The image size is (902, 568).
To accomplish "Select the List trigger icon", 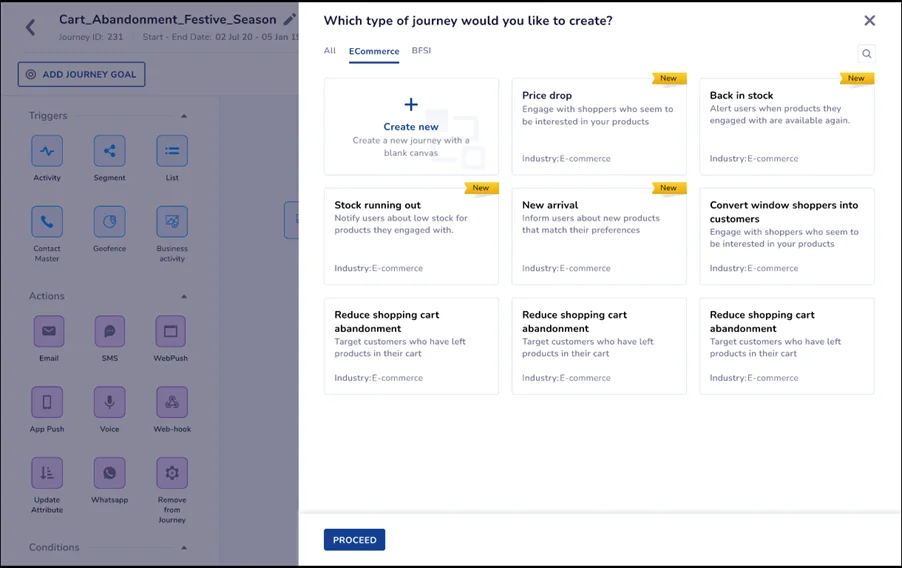I will coord(172,151).
